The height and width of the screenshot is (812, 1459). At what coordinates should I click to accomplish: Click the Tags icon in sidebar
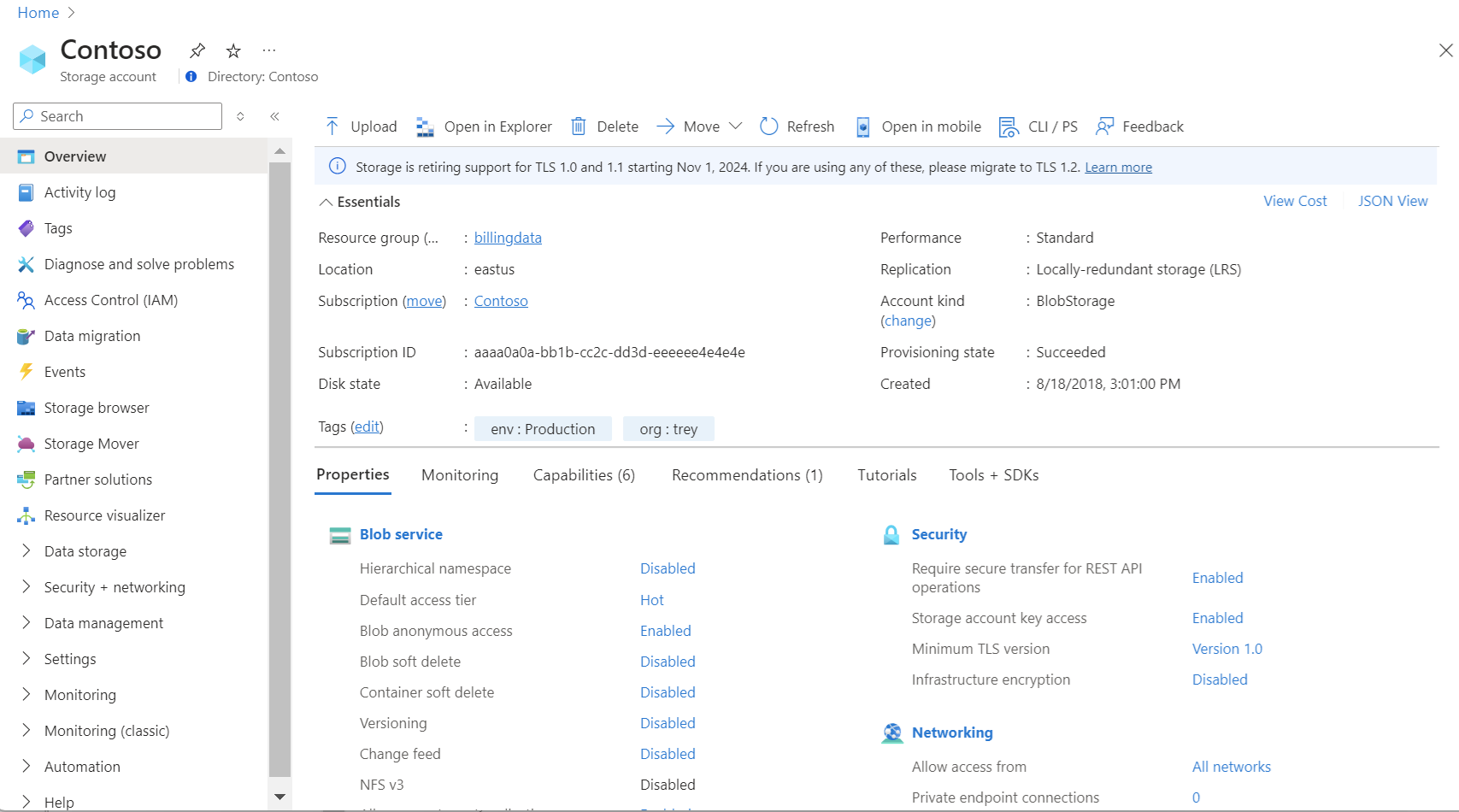(x=26, y=228)
